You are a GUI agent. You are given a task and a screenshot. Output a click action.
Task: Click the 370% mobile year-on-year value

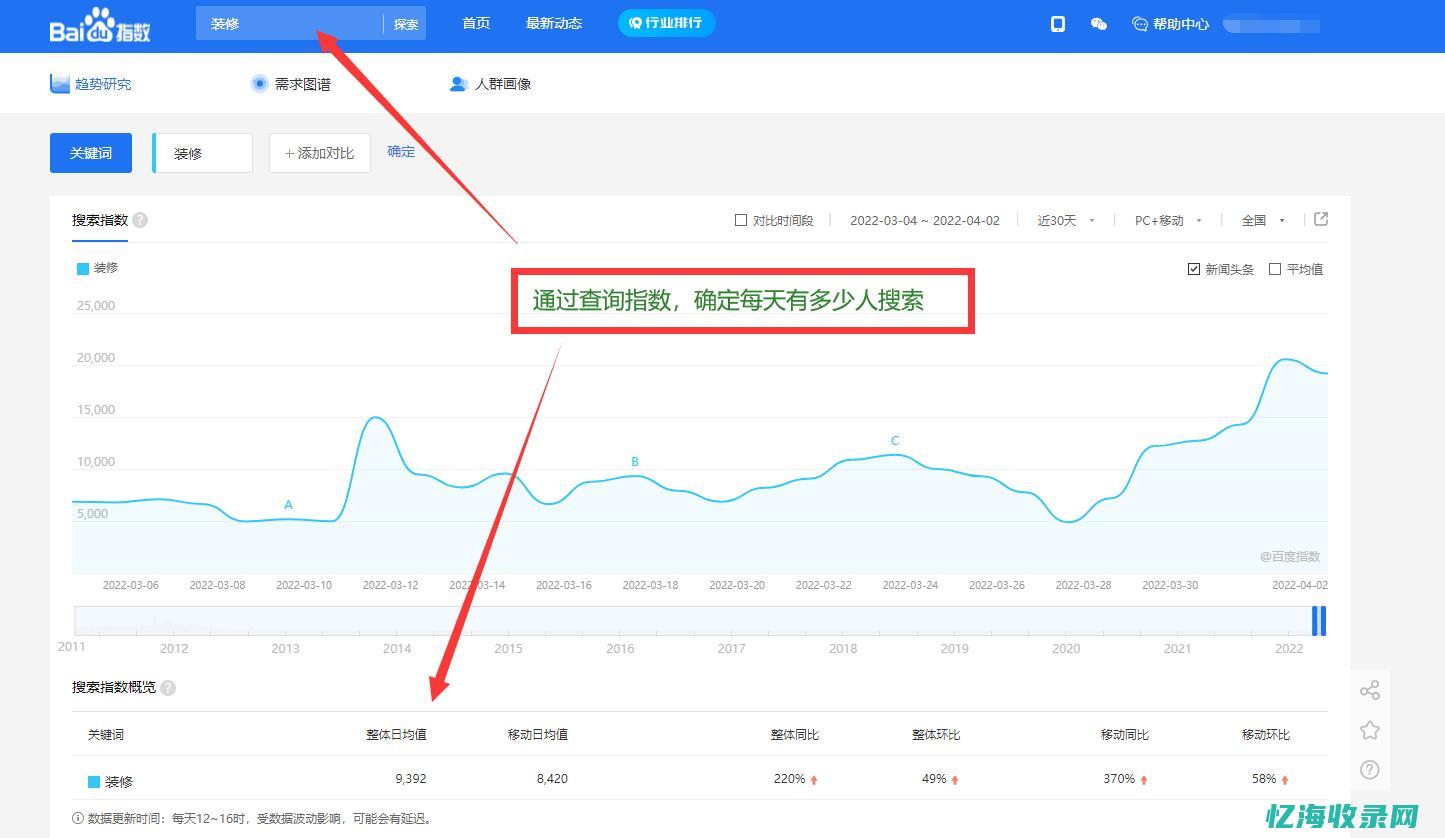click(1119, 779)
